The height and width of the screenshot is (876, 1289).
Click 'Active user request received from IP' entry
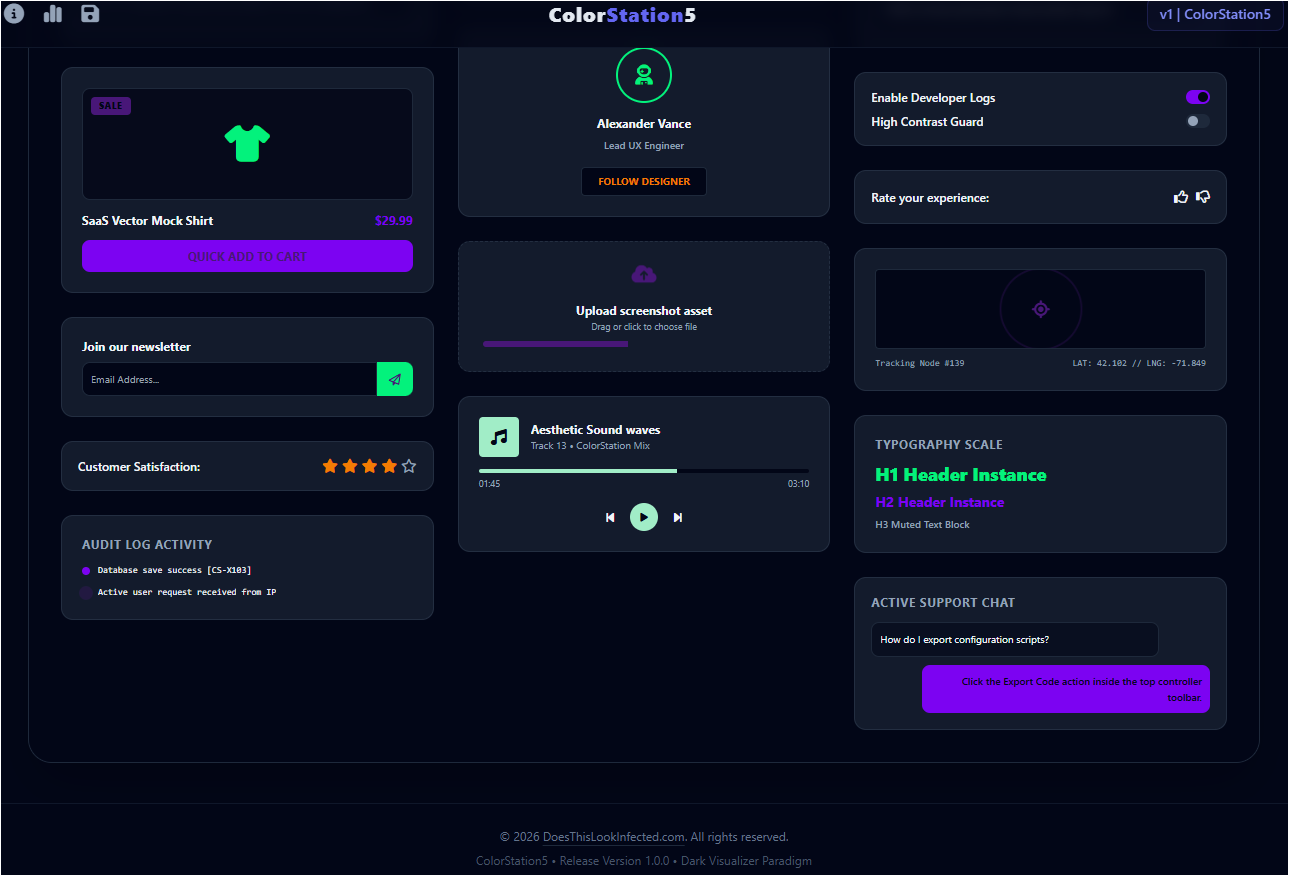point(187,592)
